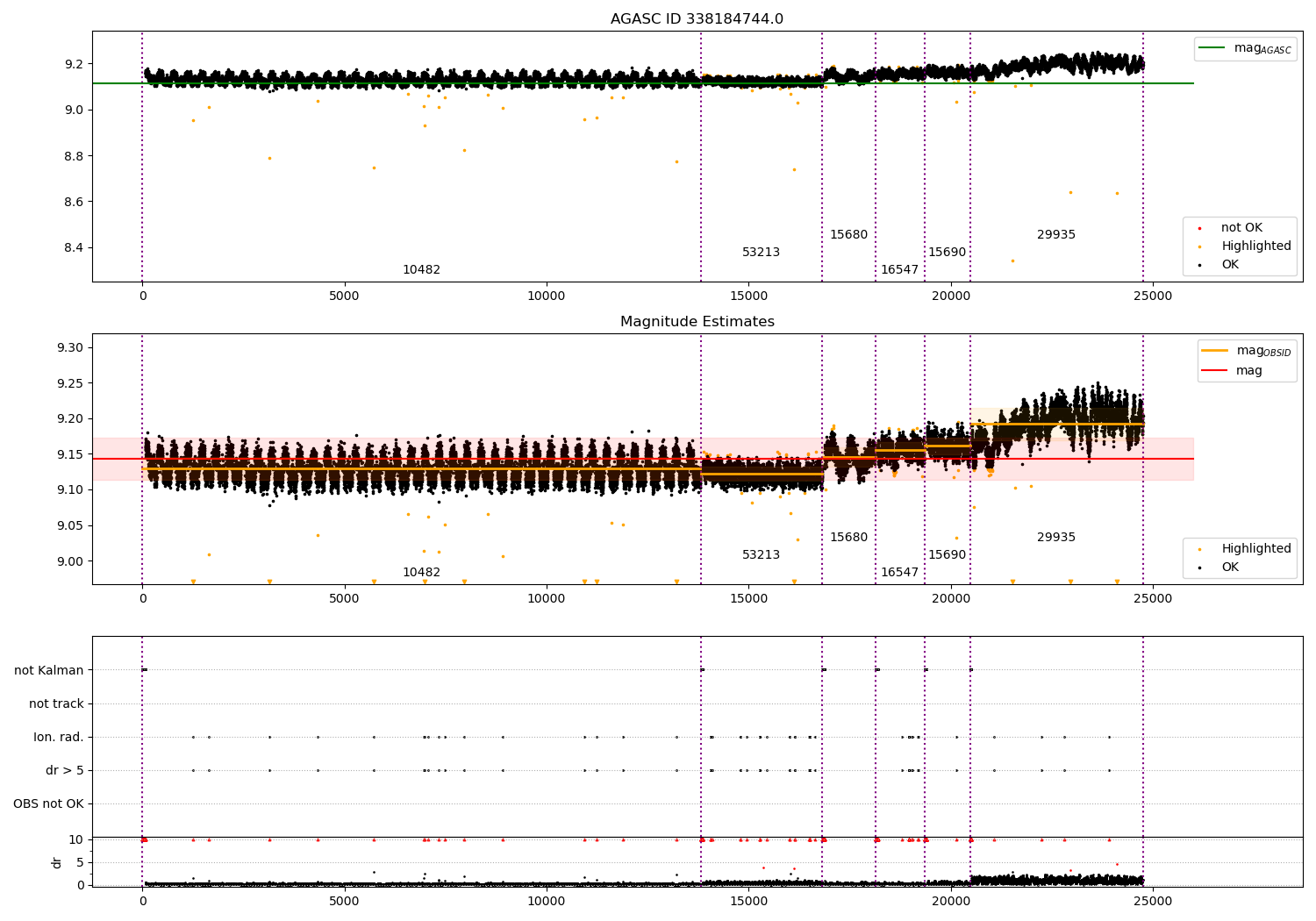This screenshot has height=921, width=1316.
Task: Click obsid label '15690' in Magnitude Estimates plot
Action: 947,555
